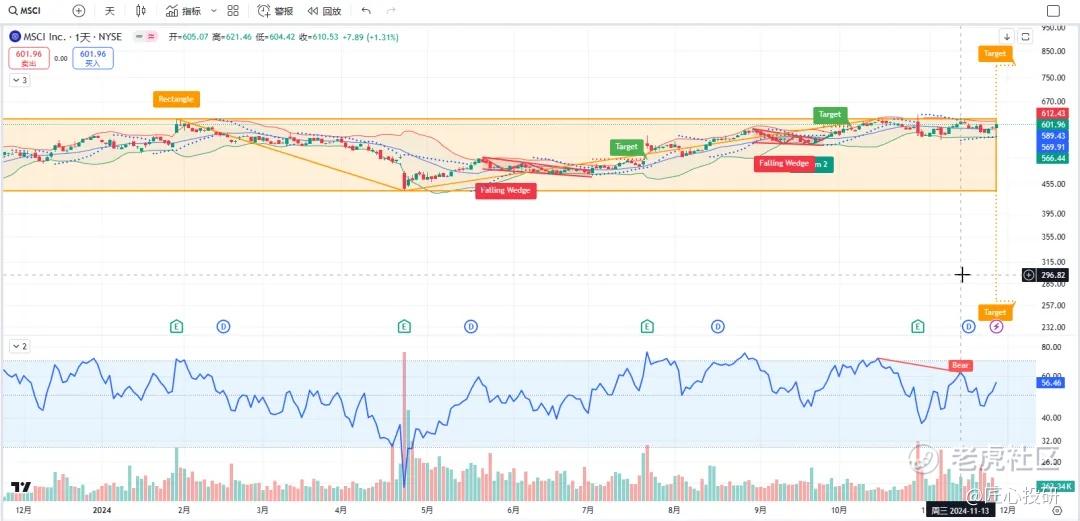
Task: Click the maximize pane bracket icon
Action: click(1025, 37)
